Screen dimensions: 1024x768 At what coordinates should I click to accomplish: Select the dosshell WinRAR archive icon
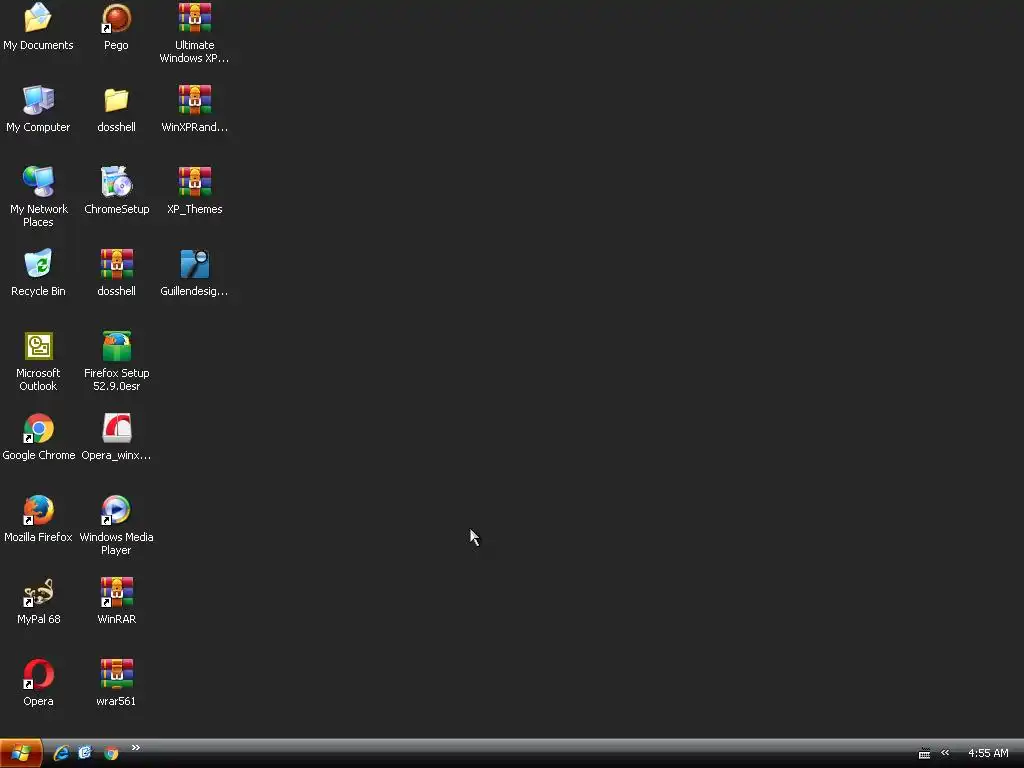(x=116, y=264)
